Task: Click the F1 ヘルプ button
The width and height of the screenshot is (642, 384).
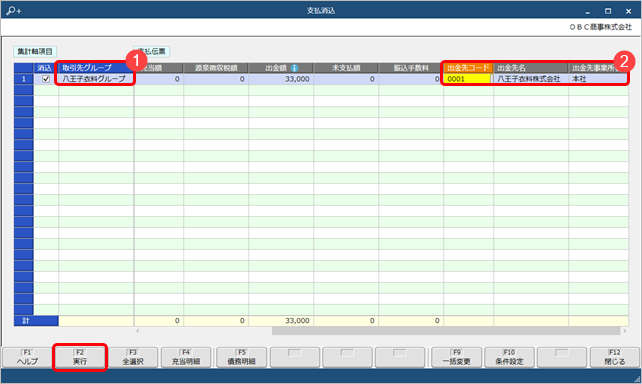Action: [27, 357]
